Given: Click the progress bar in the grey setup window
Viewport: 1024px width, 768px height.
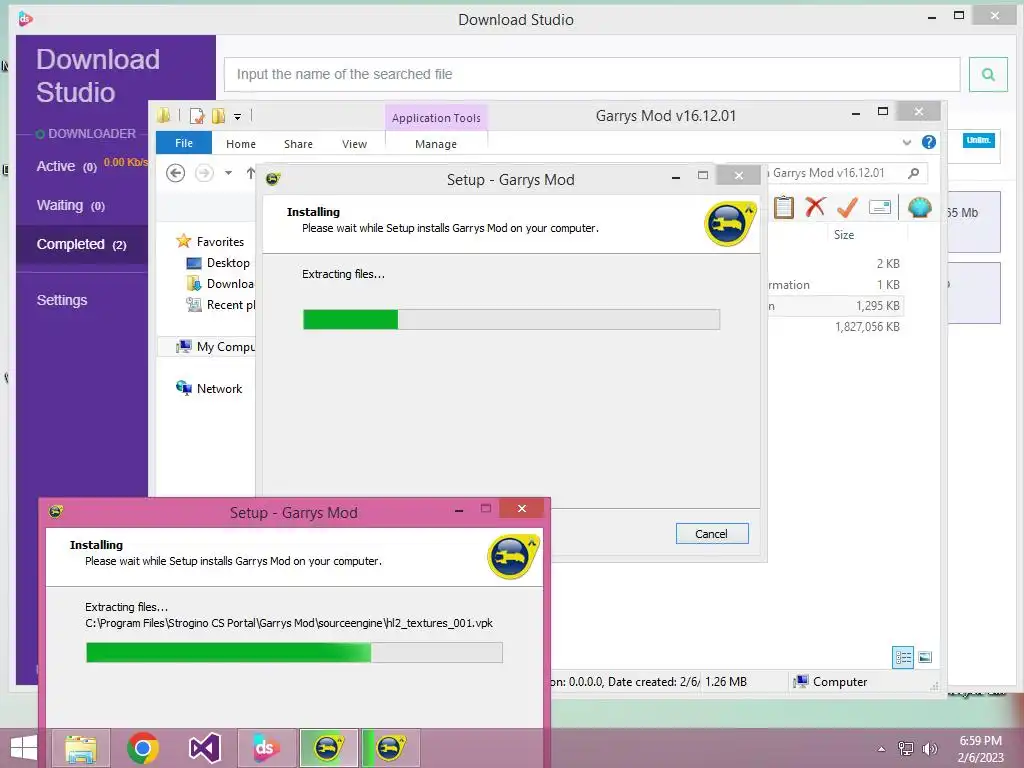Looking at the screenshot, I should [x=511, y=319].
